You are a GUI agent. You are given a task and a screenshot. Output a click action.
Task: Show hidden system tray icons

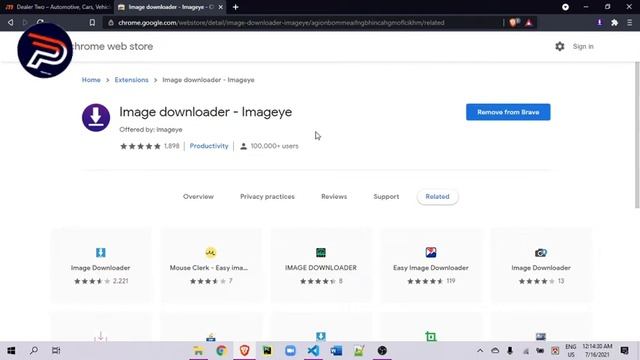click(480, 351)
